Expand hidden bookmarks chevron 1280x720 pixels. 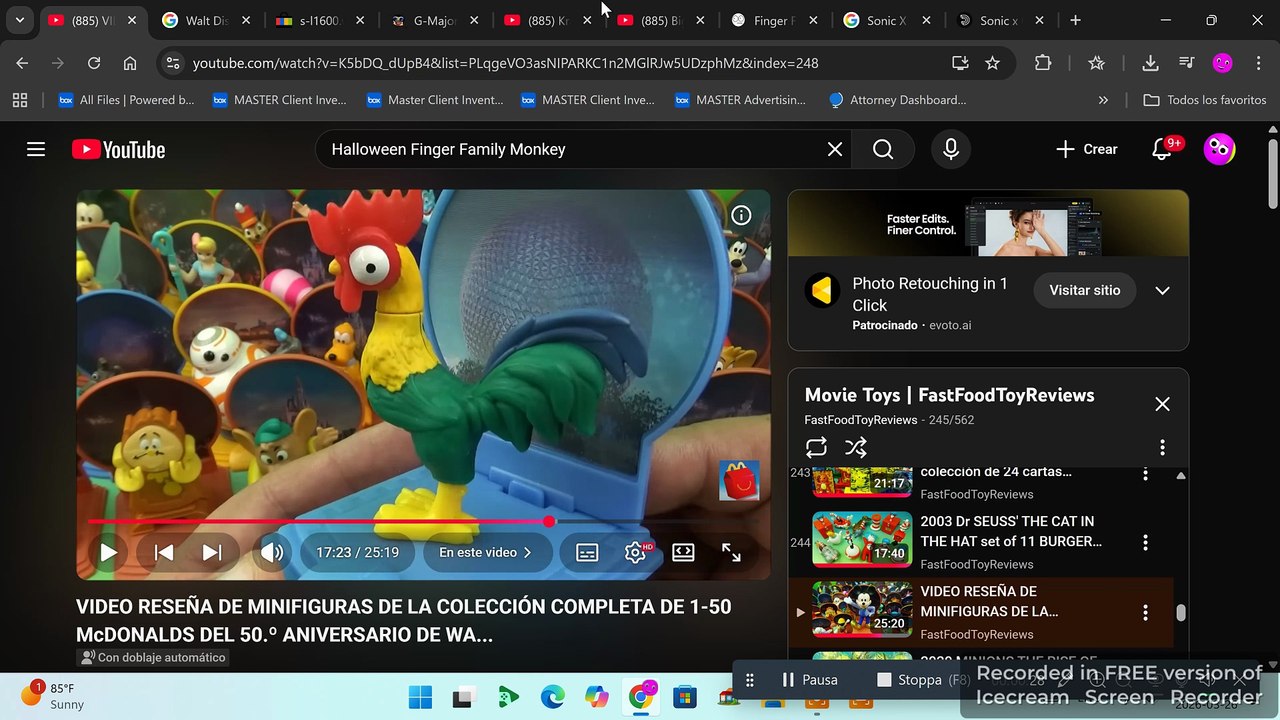(1103, 100)
